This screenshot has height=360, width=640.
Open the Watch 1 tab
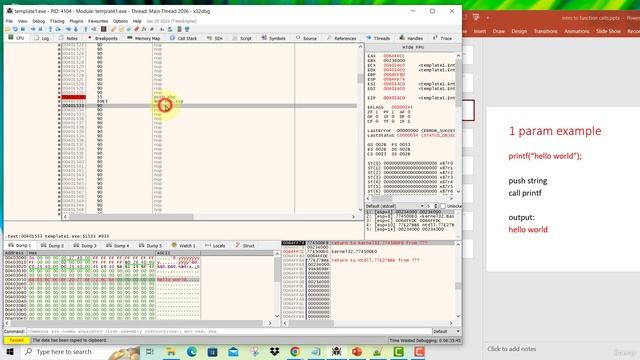183,246
